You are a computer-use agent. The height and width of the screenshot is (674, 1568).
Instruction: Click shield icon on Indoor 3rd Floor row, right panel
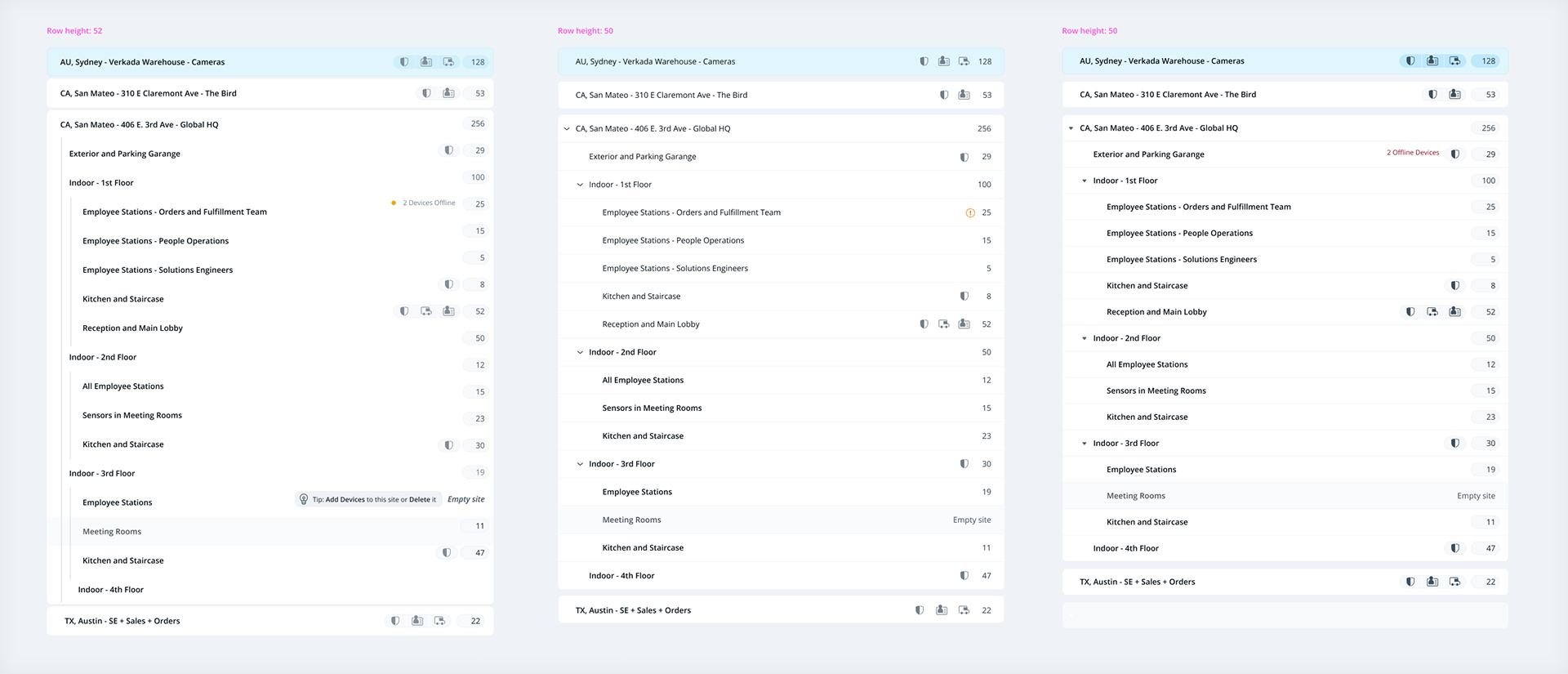pos(1455,444)
